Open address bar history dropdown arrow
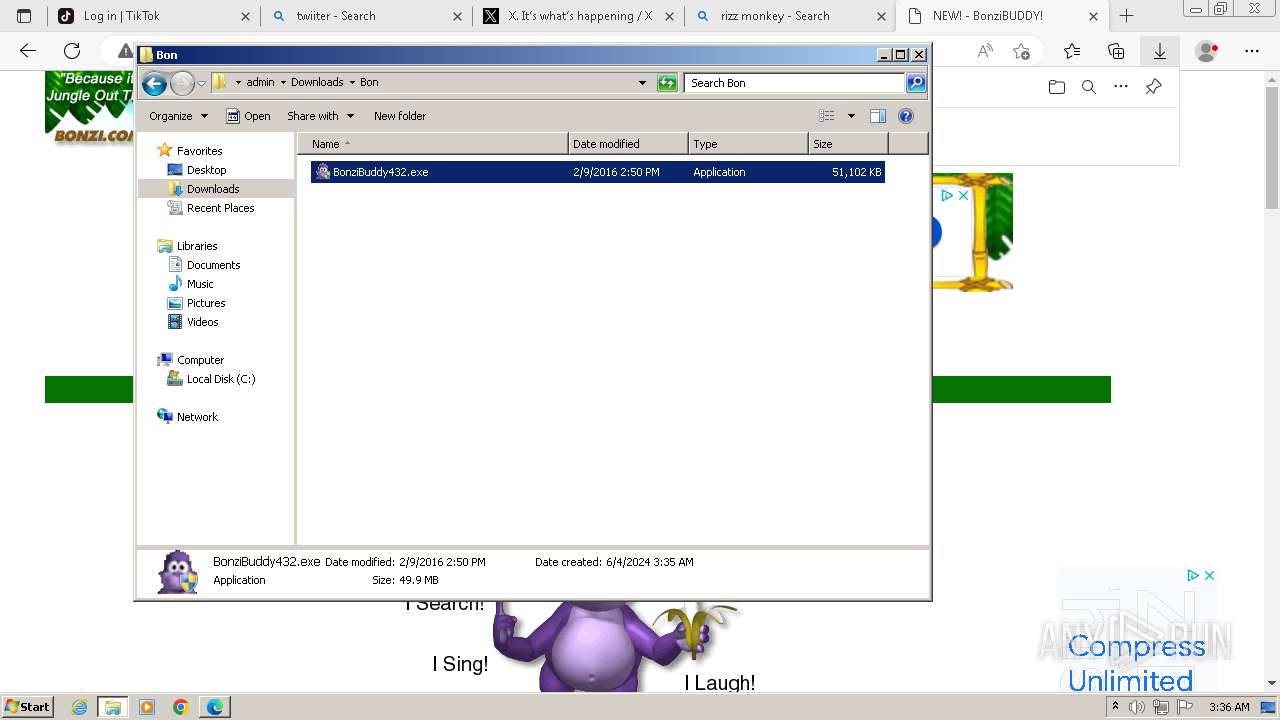 [642, 83]
